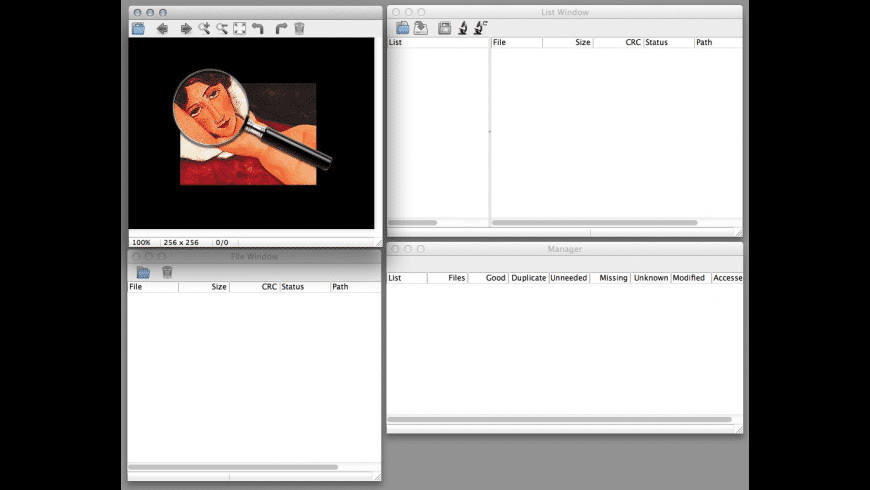Click List pane scrollbar in List Window
The image size is (870, 490).
[x=412, y=223]
